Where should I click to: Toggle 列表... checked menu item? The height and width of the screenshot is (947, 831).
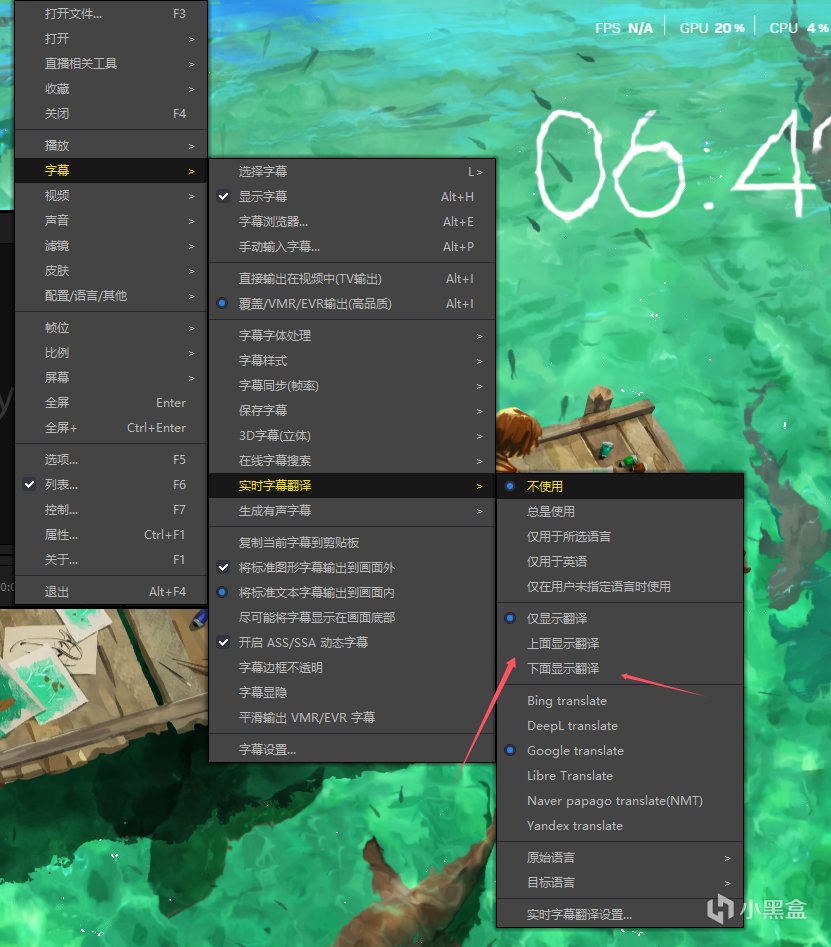pos(111,484)
